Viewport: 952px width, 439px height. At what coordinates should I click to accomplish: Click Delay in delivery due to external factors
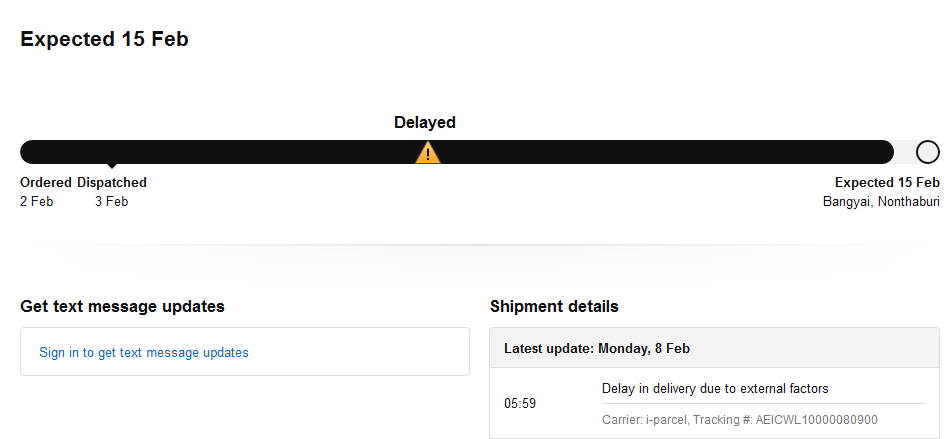[715, 388]
